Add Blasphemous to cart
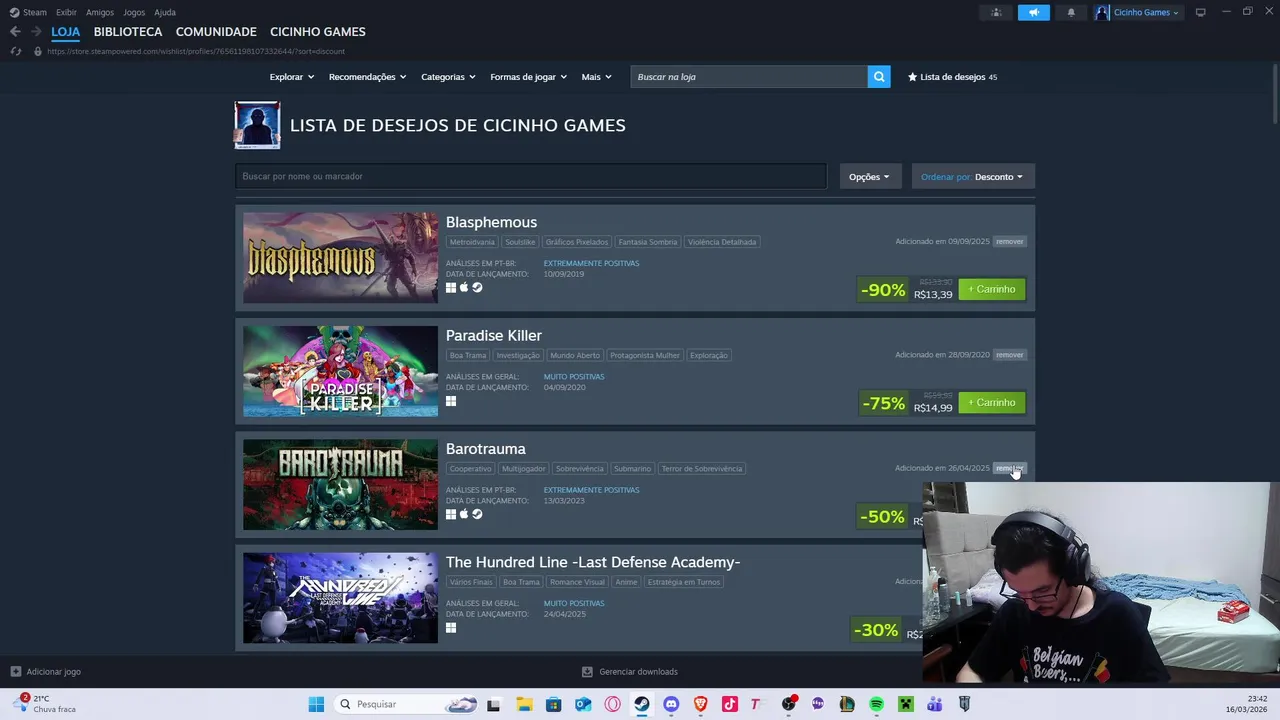 [x=992, y=289]
